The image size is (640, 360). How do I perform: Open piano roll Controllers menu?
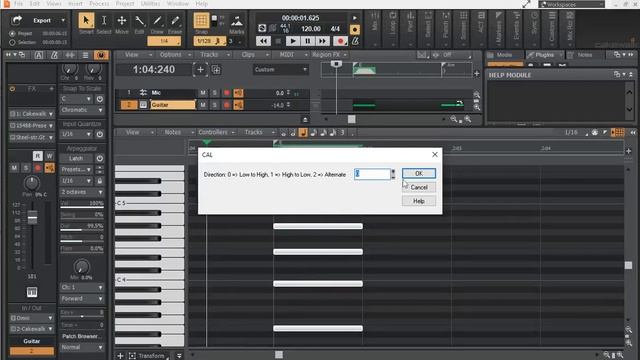(x=216, y=133)
